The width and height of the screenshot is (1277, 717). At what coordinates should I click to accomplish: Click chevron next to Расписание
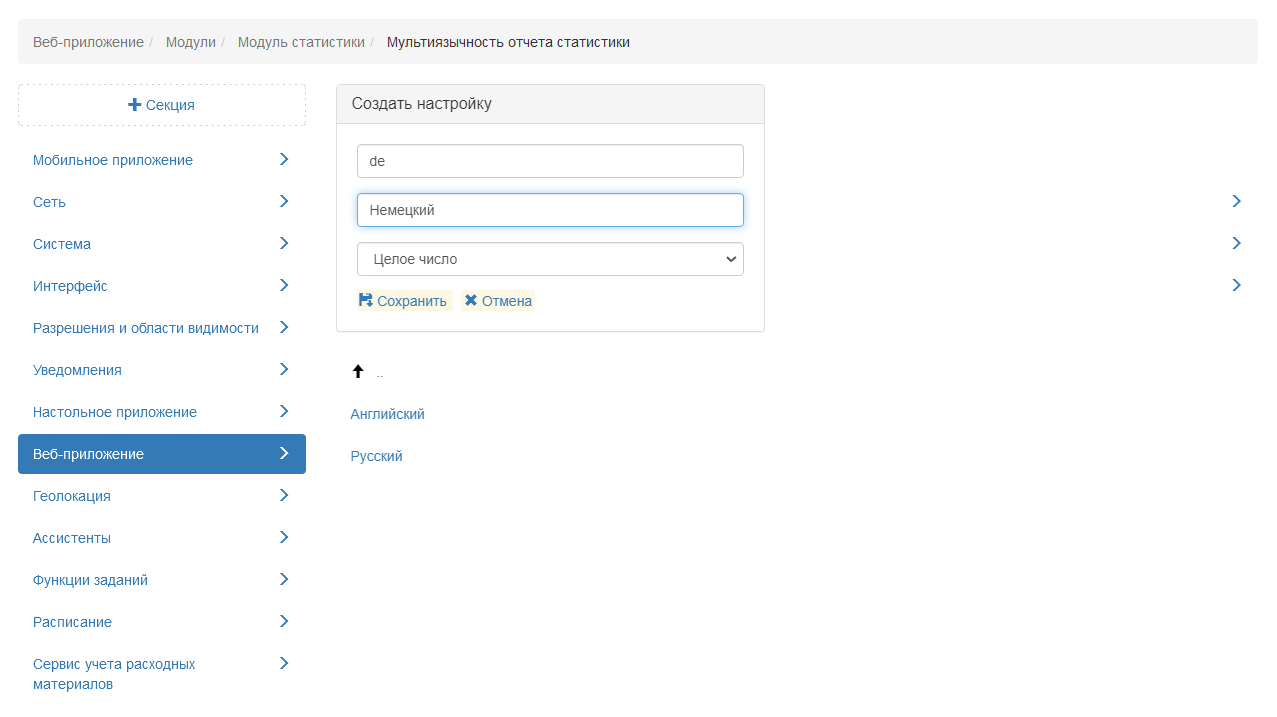(284, 621)
